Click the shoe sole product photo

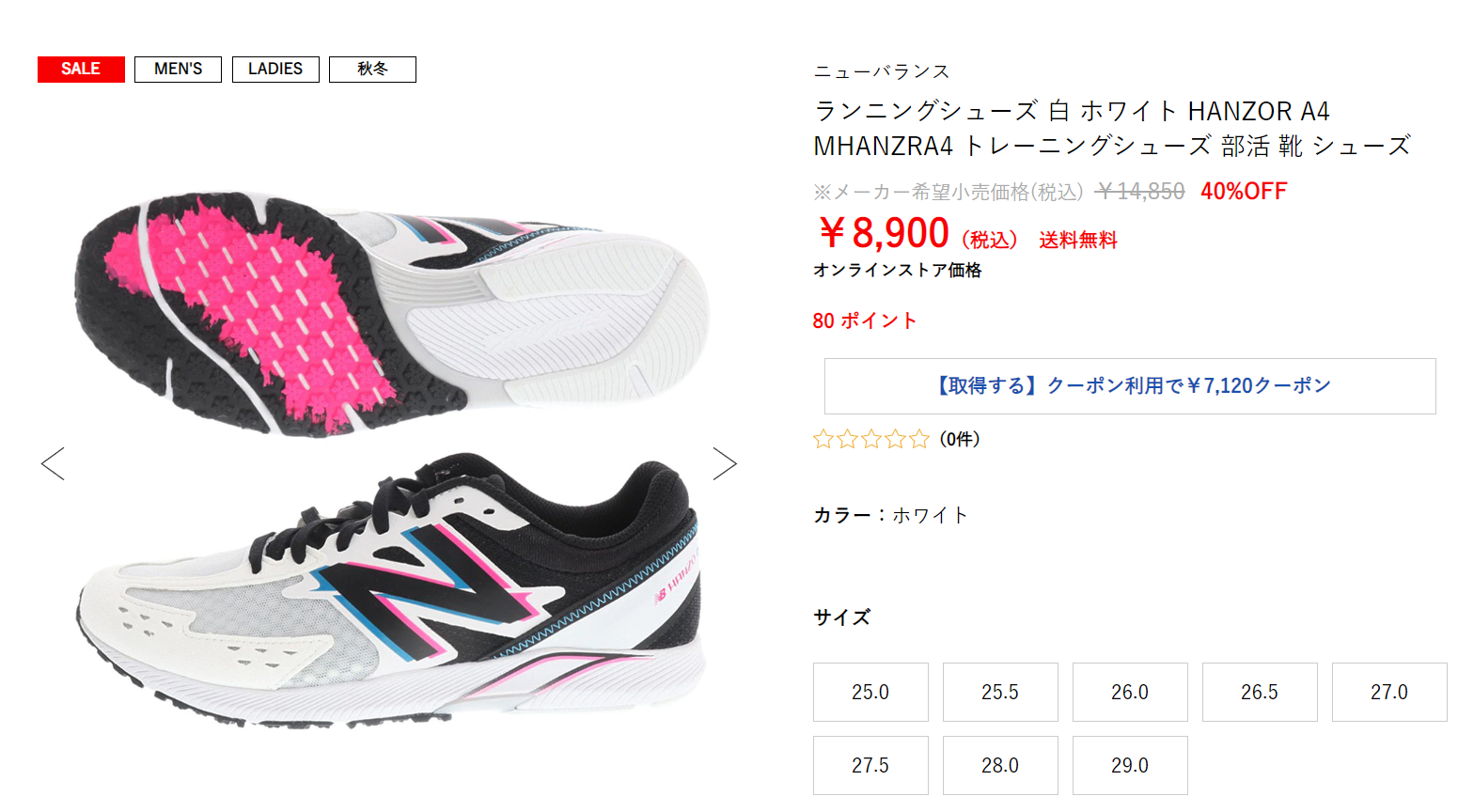392,315
